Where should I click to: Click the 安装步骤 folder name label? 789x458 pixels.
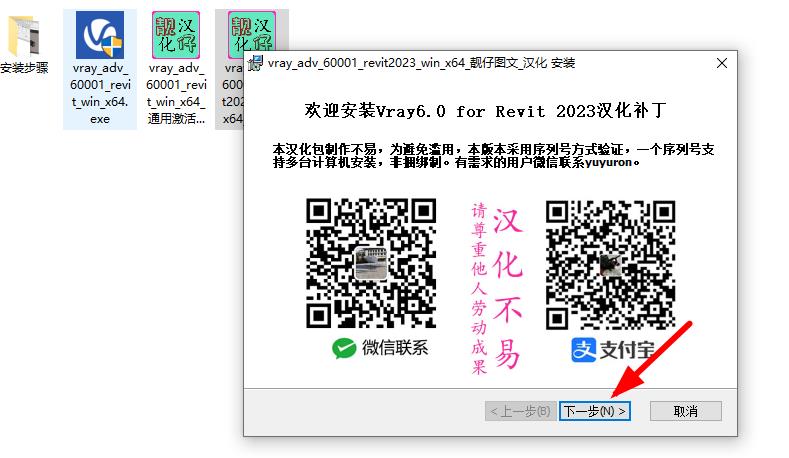(x=24, y=67)
